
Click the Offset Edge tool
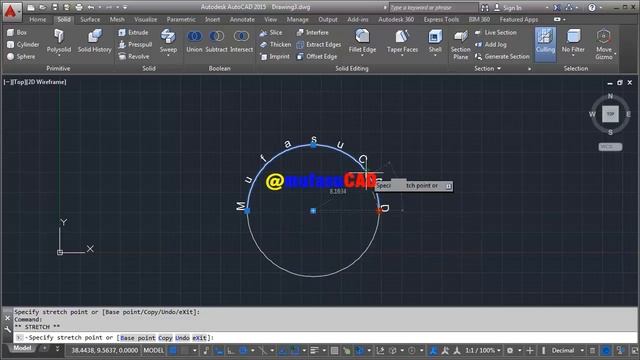coord(317,57)
